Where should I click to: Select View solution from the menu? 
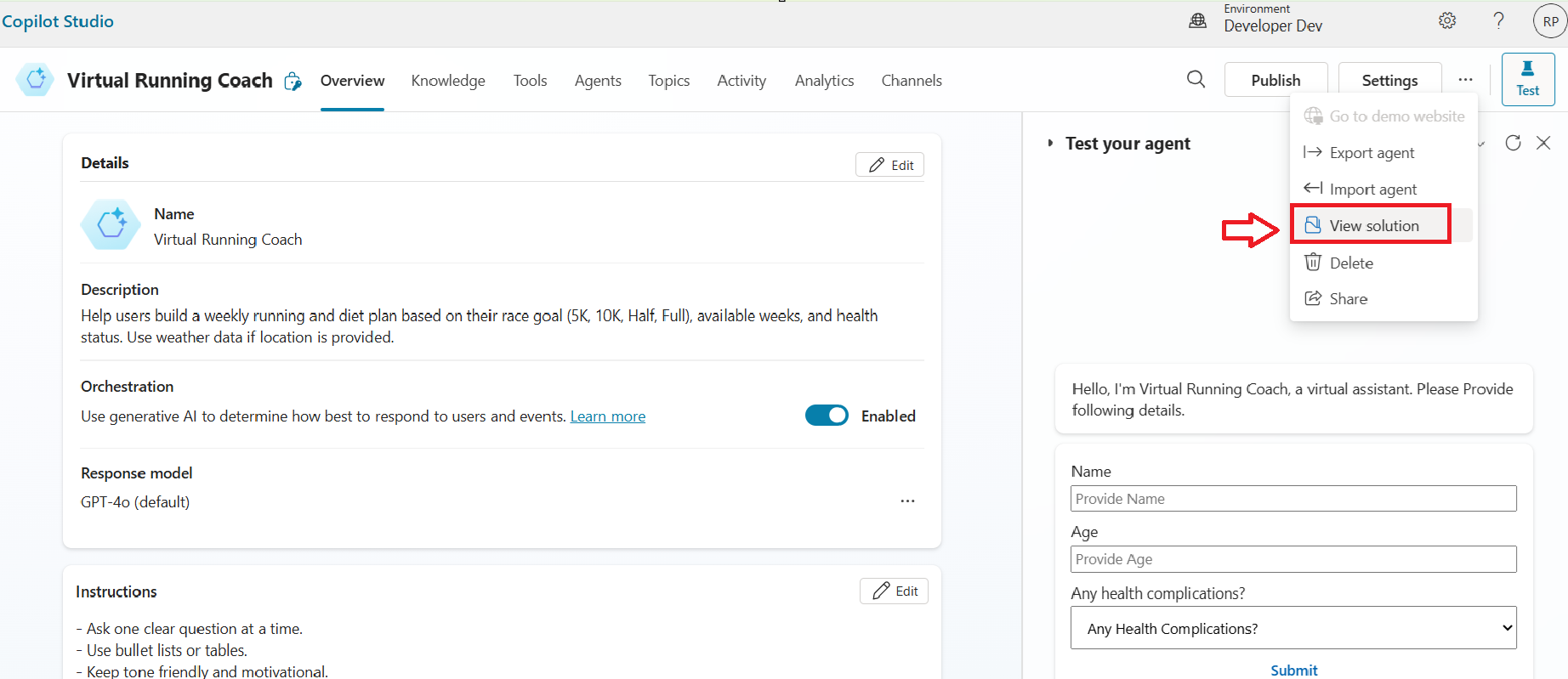[1373, 225]
